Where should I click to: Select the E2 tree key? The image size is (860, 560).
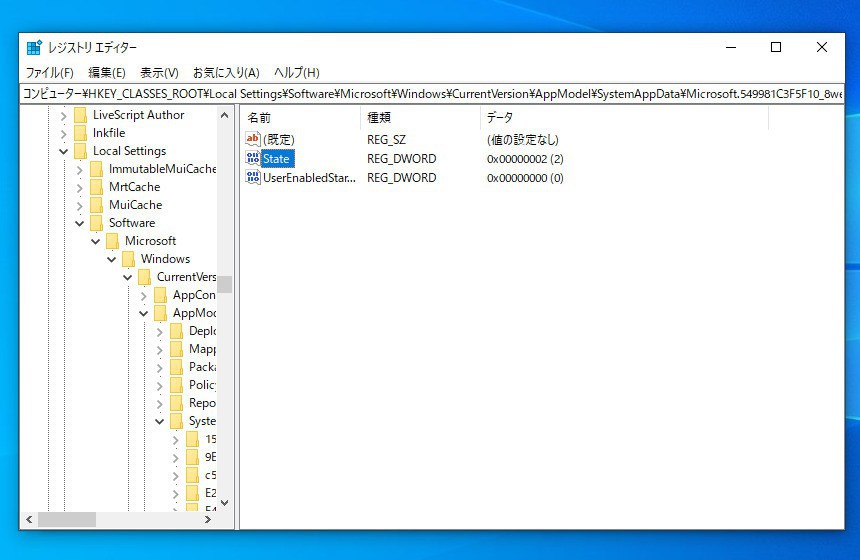211,493
